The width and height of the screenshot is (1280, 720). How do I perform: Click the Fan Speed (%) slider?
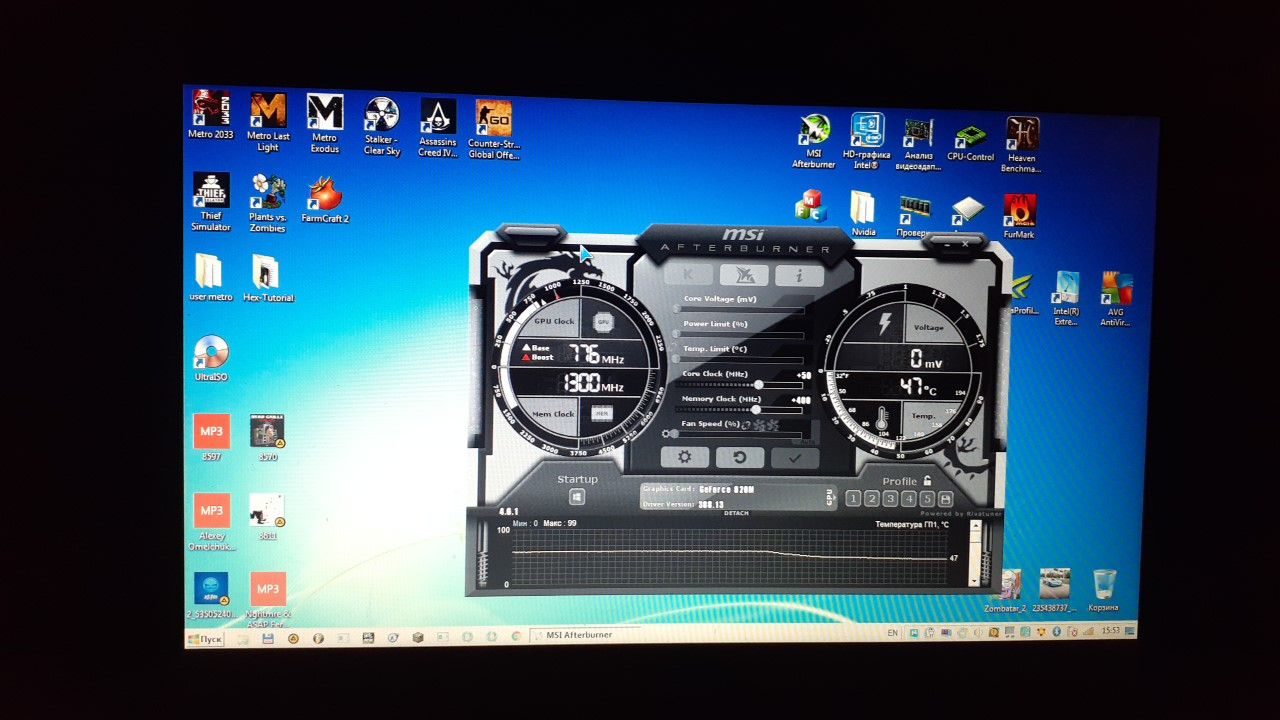tap(737, 433)
